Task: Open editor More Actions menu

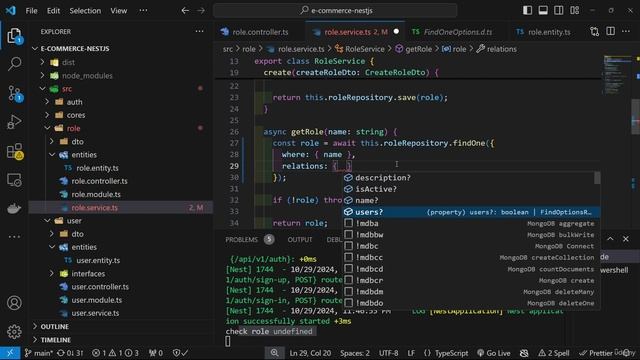Action: point(626,31)
